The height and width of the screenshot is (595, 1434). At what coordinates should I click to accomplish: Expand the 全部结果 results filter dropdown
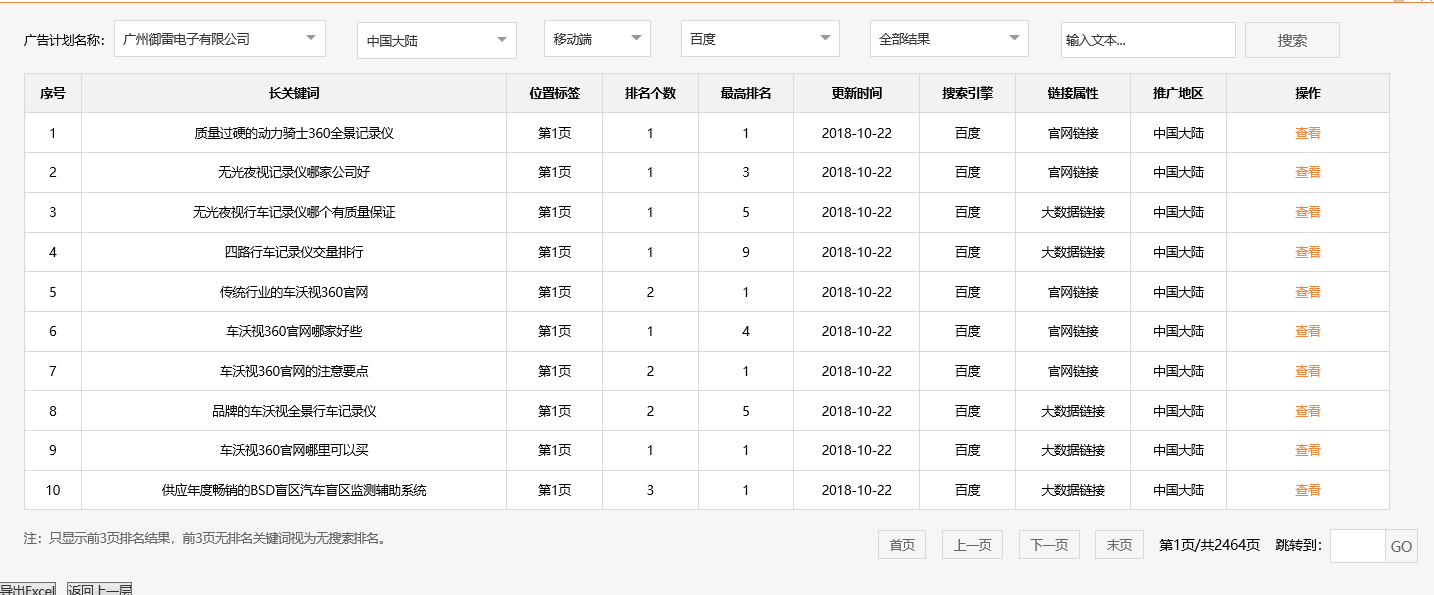point(947,38)
